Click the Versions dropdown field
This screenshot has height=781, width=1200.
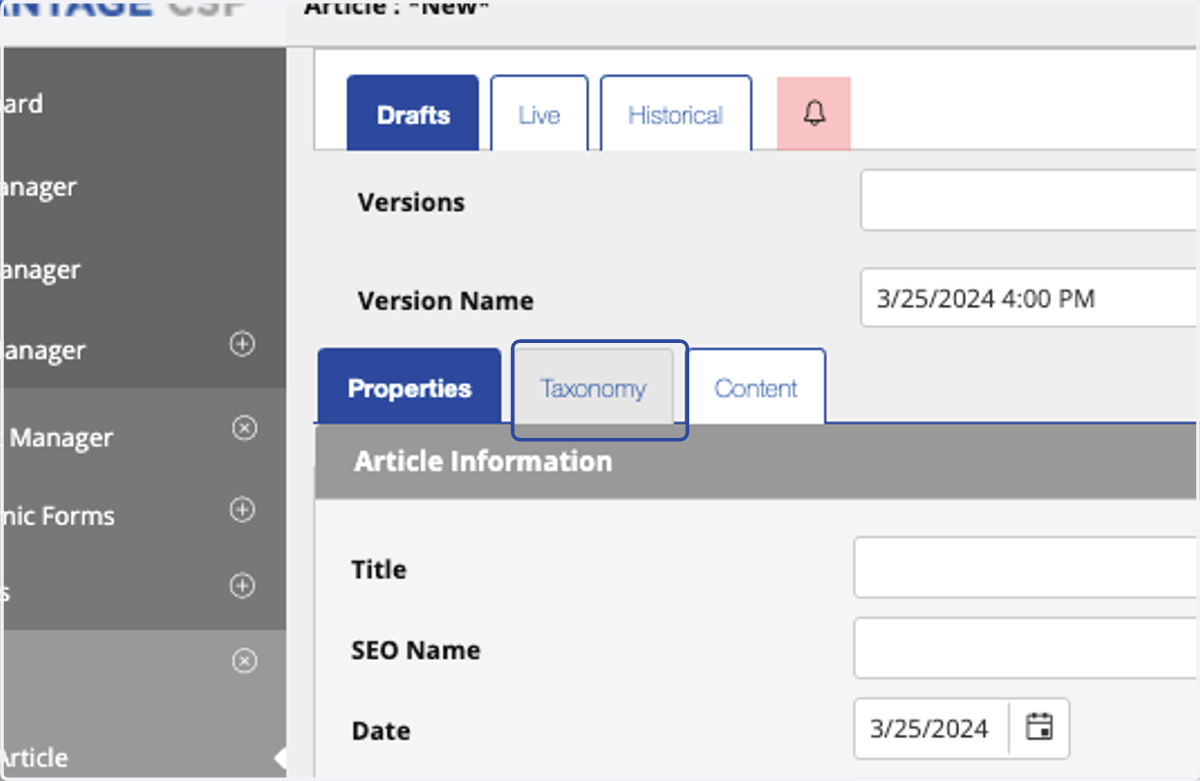point(1030,200)
